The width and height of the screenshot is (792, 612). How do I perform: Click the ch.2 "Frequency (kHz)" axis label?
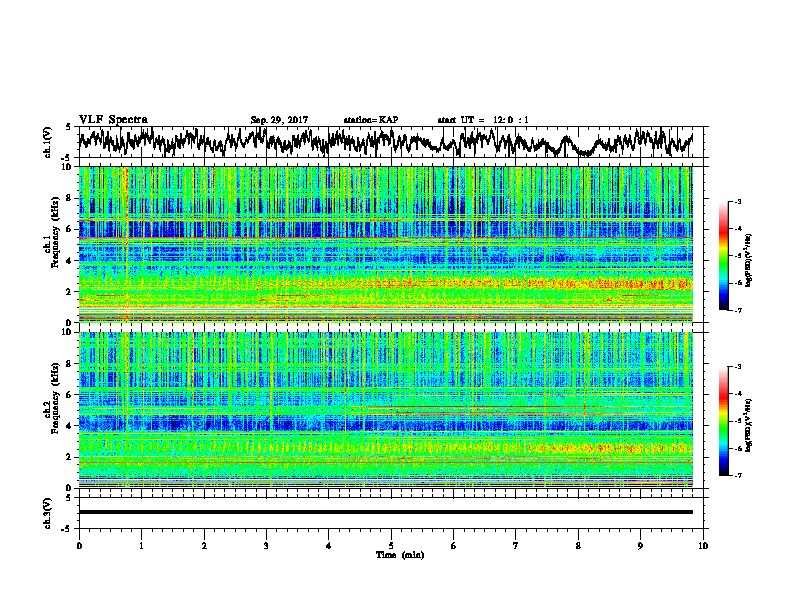click(x=55, y=398)
